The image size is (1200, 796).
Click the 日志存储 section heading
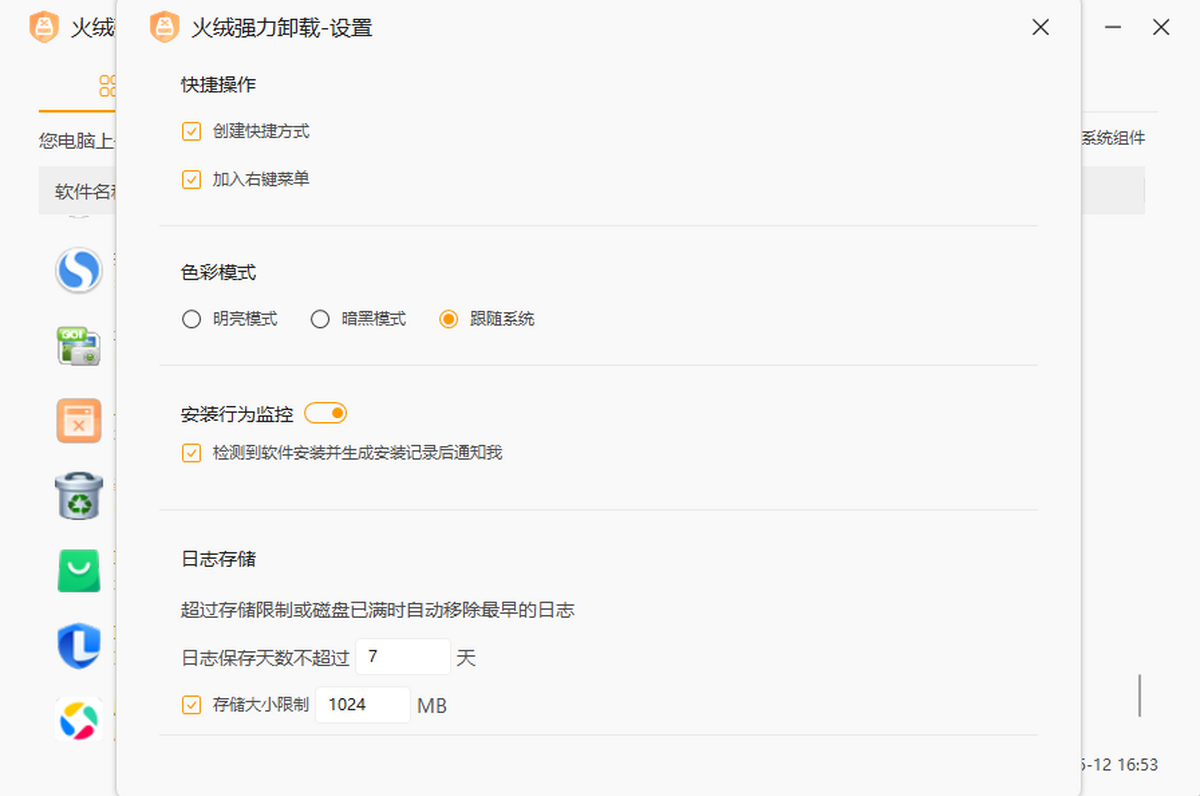pyautogui.click(x=218, y=558)
